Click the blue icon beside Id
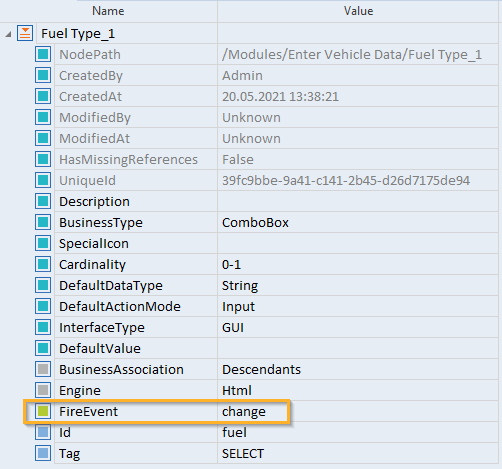Viewport: 502px width, 469px height. tap(43, 432)
